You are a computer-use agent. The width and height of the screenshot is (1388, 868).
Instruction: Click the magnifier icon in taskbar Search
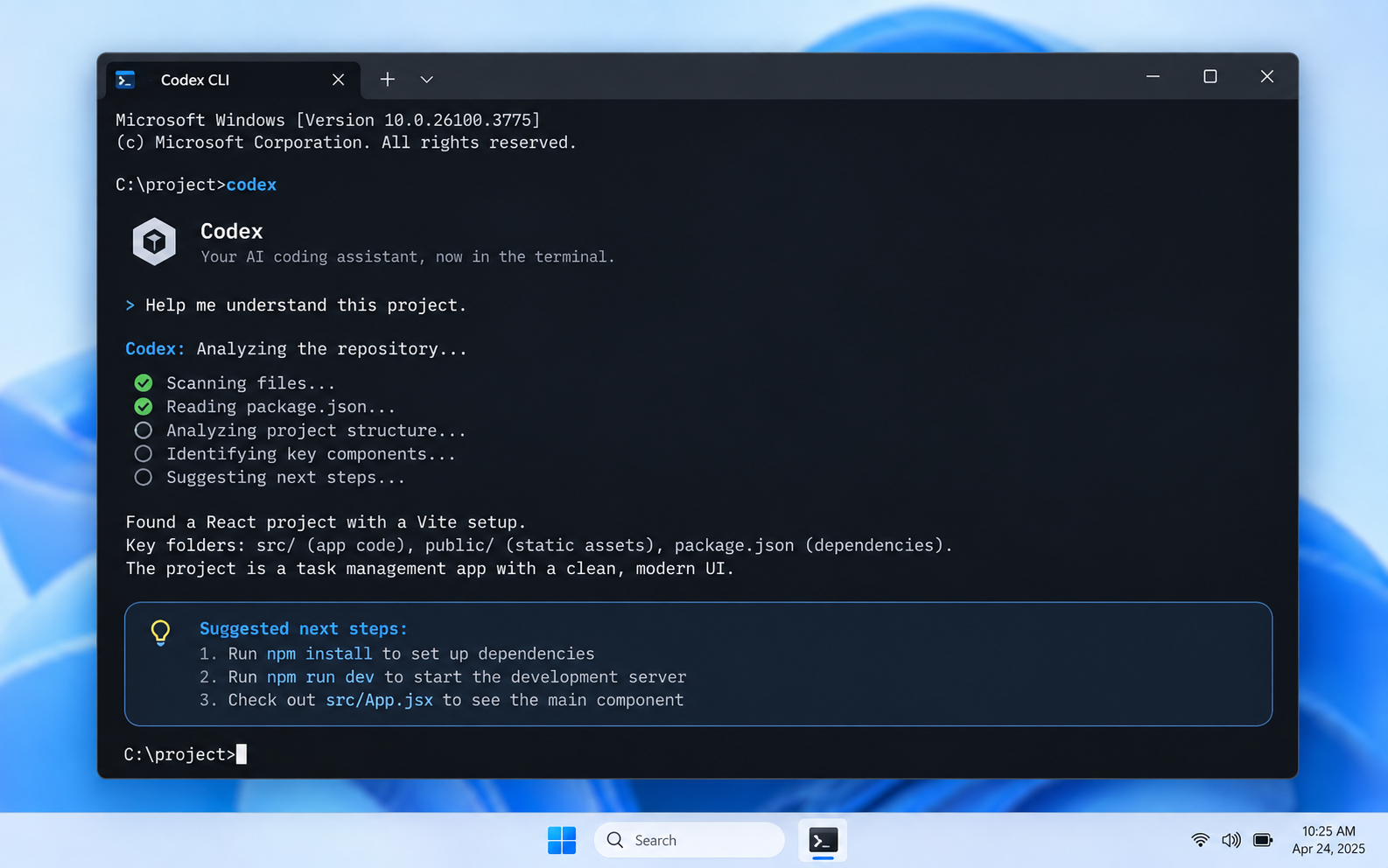(x=615, y=840)
